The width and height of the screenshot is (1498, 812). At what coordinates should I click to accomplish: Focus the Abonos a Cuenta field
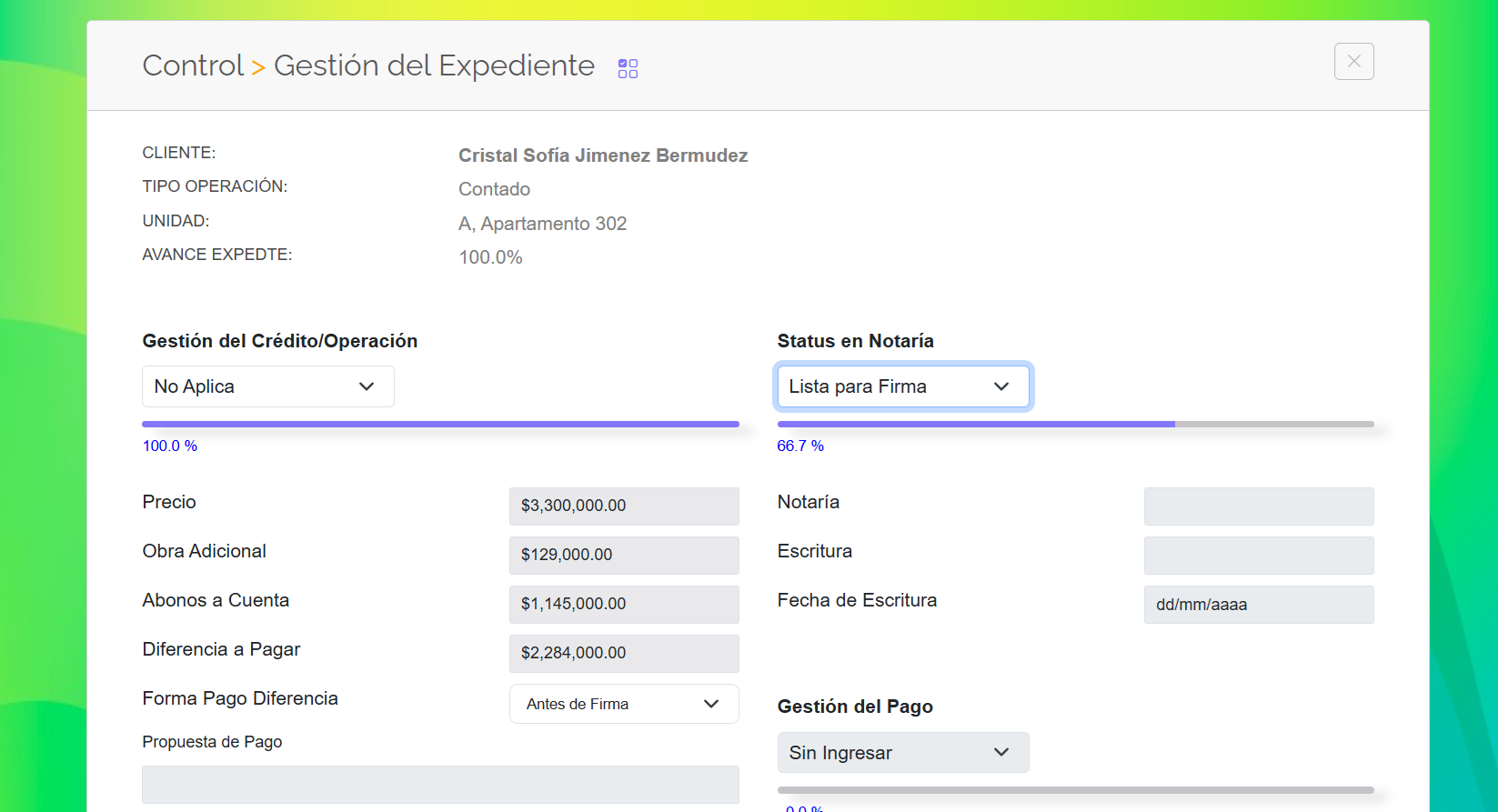(624, 604)
